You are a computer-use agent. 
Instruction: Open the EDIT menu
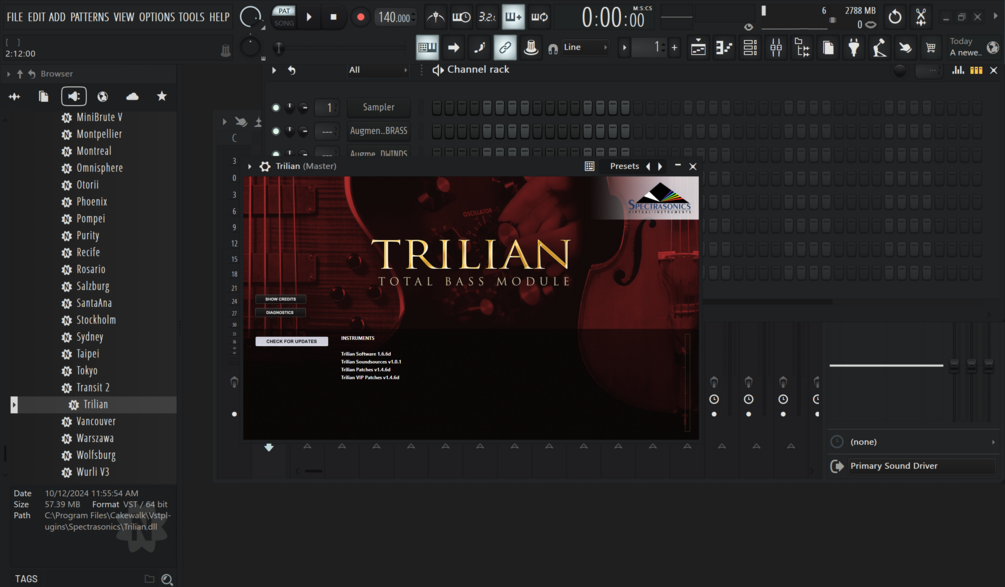tap(37, 17)
